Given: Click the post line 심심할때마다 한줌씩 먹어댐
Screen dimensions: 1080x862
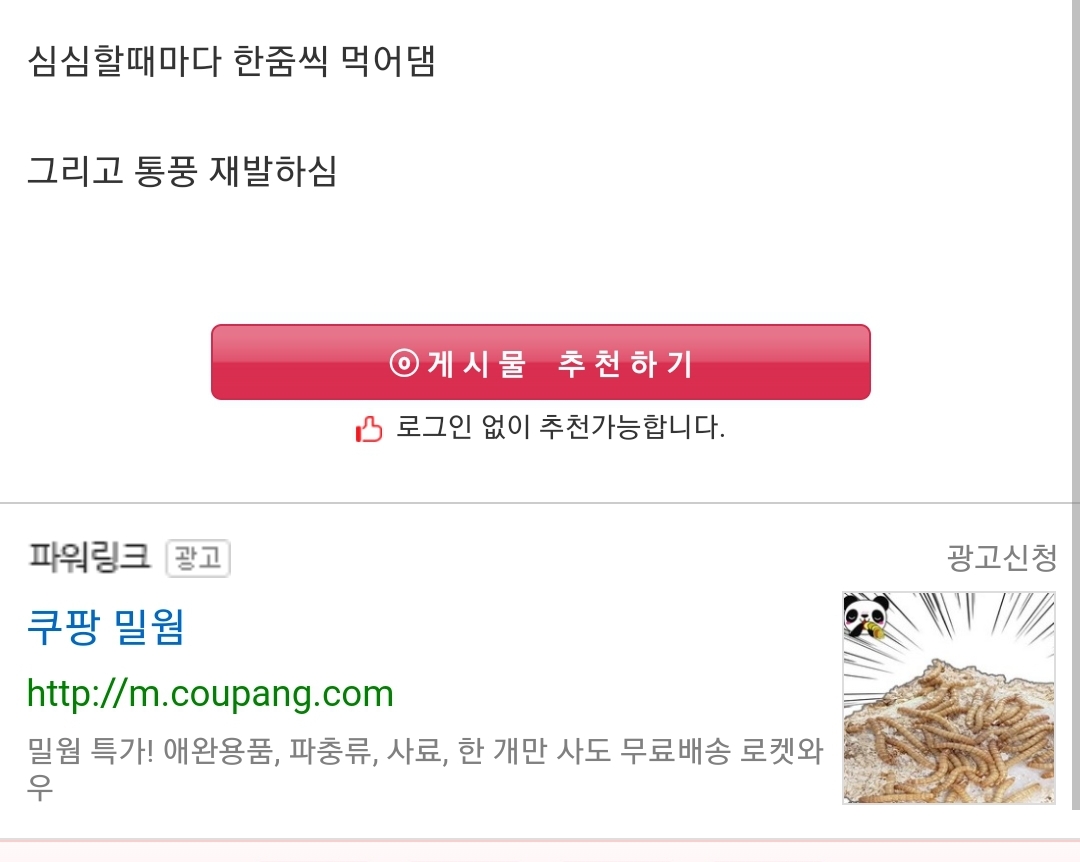Looking at the screenshot, I should click(232, 62).
